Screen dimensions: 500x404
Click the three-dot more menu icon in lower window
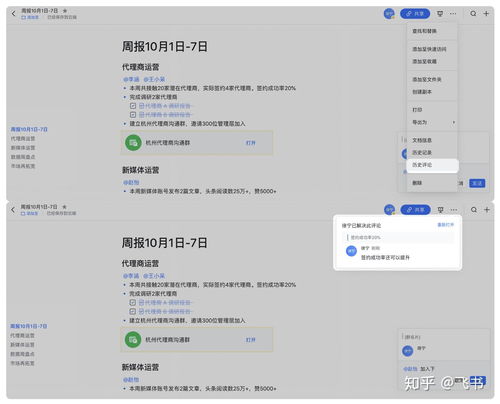[x=454, y=210]
